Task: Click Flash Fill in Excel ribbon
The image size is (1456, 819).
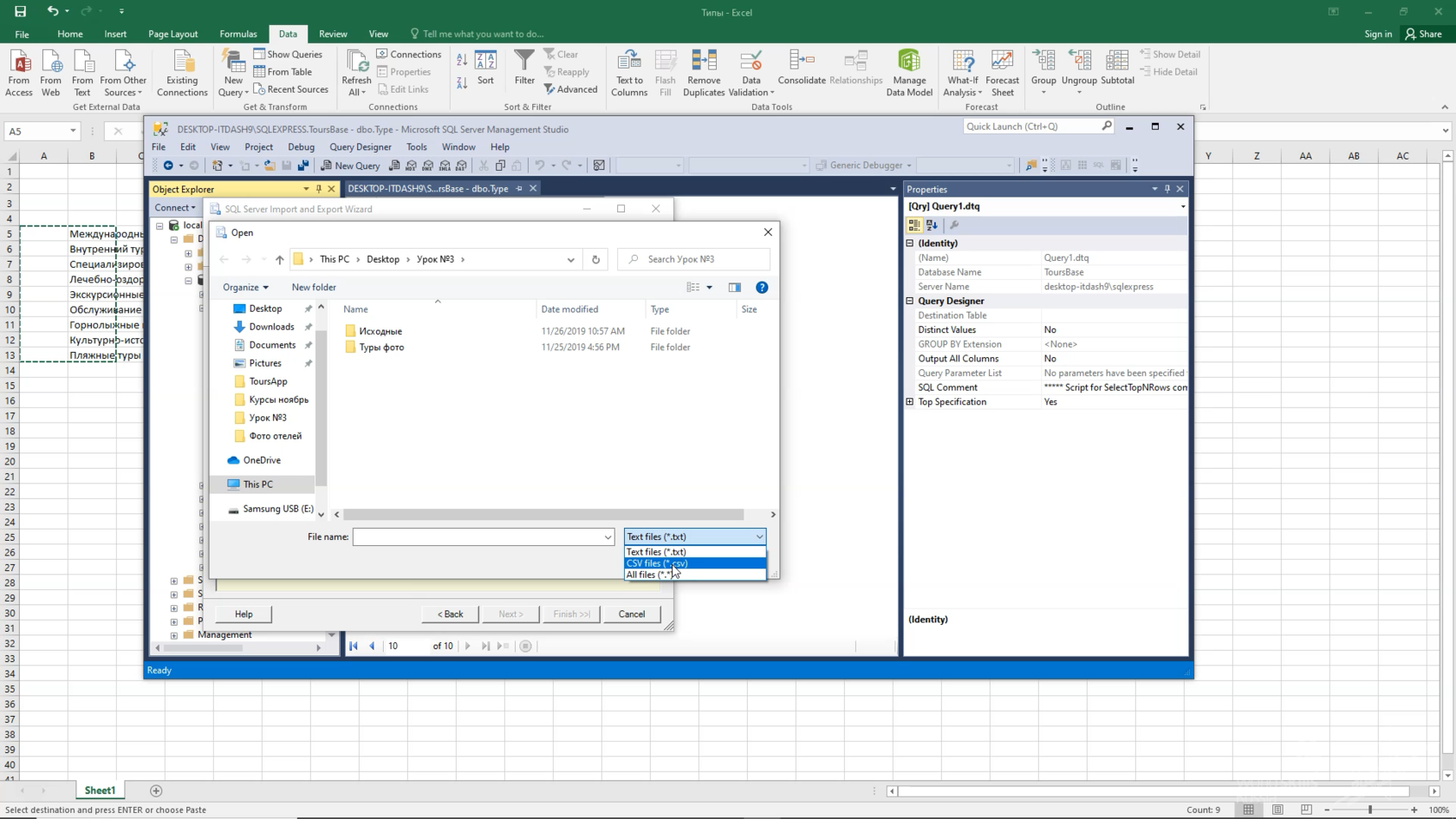Action: pyautogui.click(x=666, y=73)
